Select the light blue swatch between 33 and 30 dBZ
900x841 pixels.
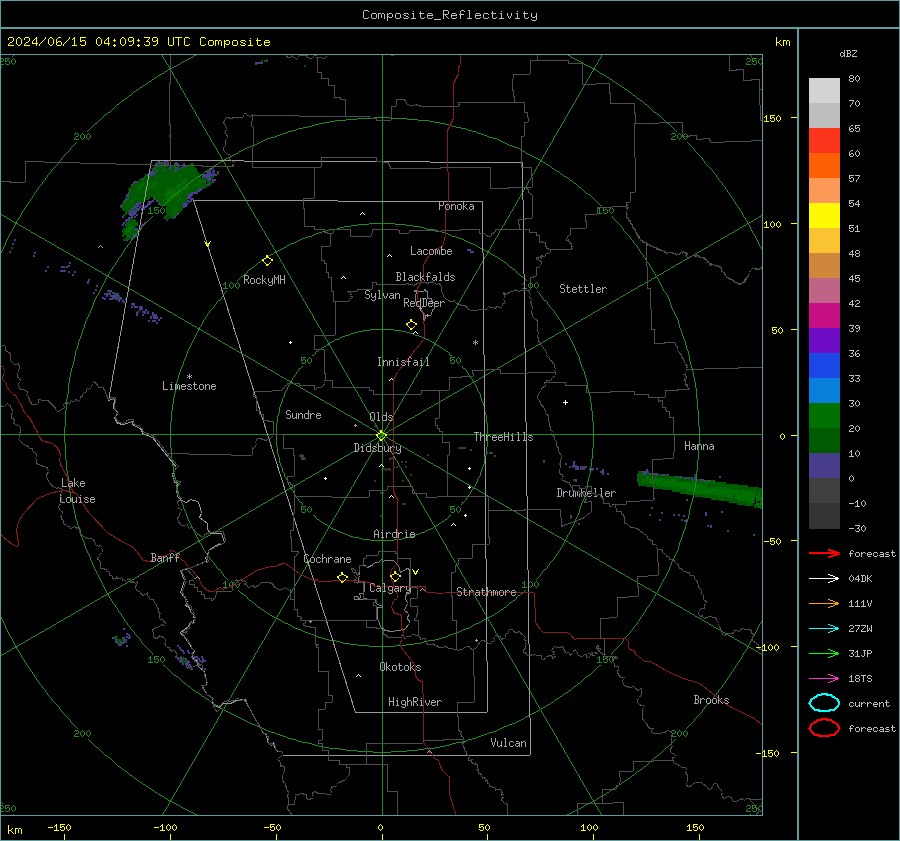point(824,390)
